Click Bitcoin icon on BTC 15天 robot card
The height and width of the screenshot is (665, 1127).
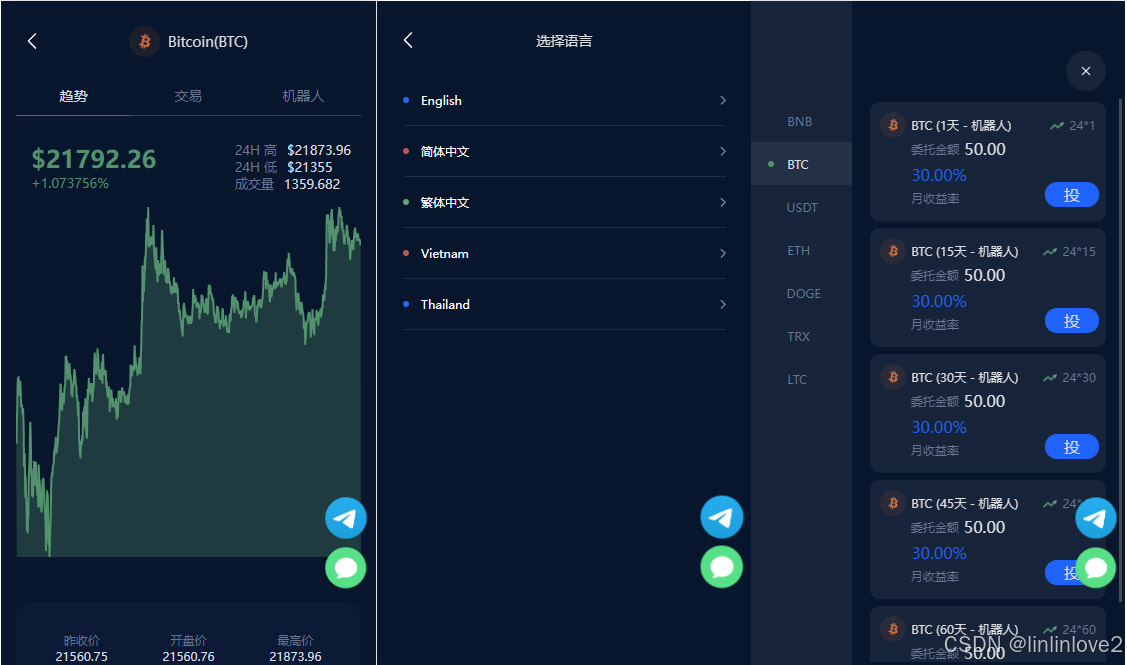893,251
